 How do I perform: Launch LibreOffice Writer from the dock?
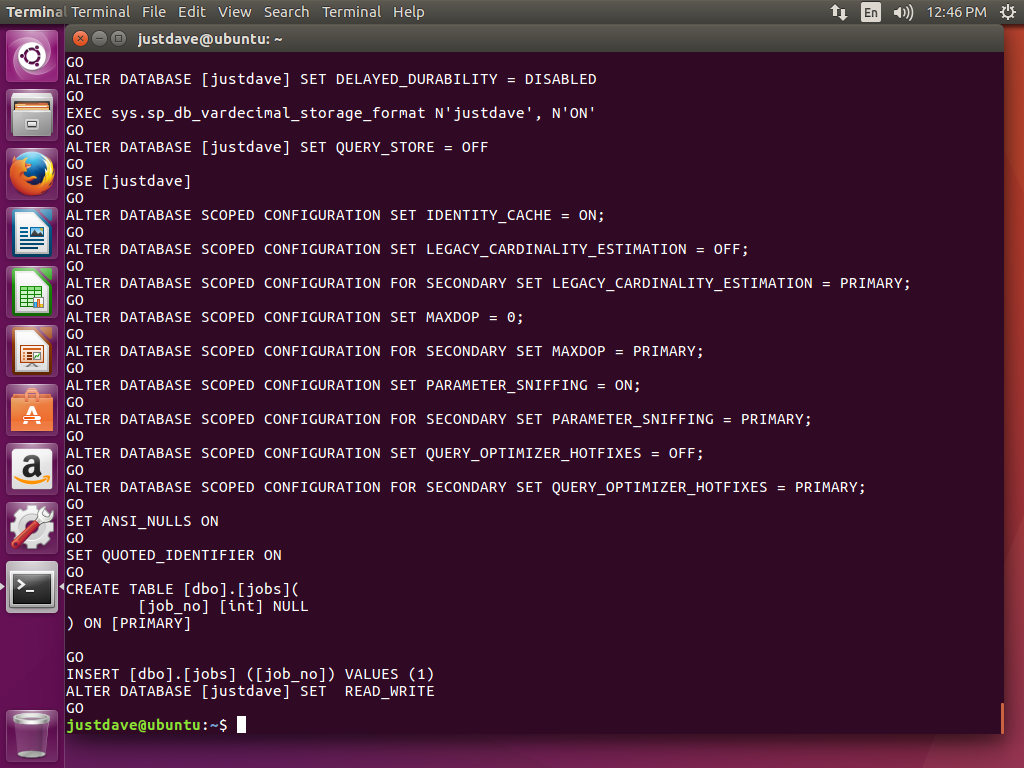pos(32,233)
